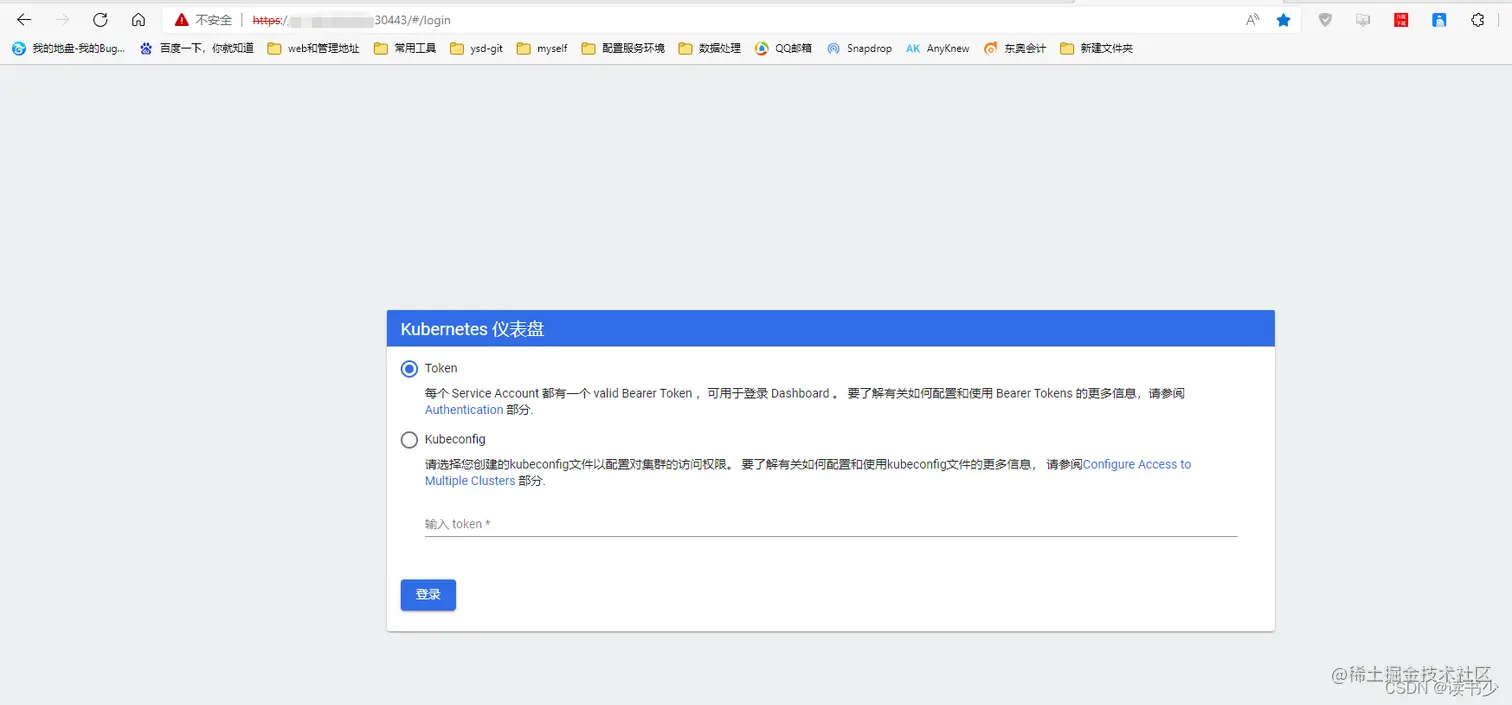The height and width of the screenshot is (705, 1512).
Task: Open the Read Aloud icon in the address bar
Action: click(x=1252, y=19)
